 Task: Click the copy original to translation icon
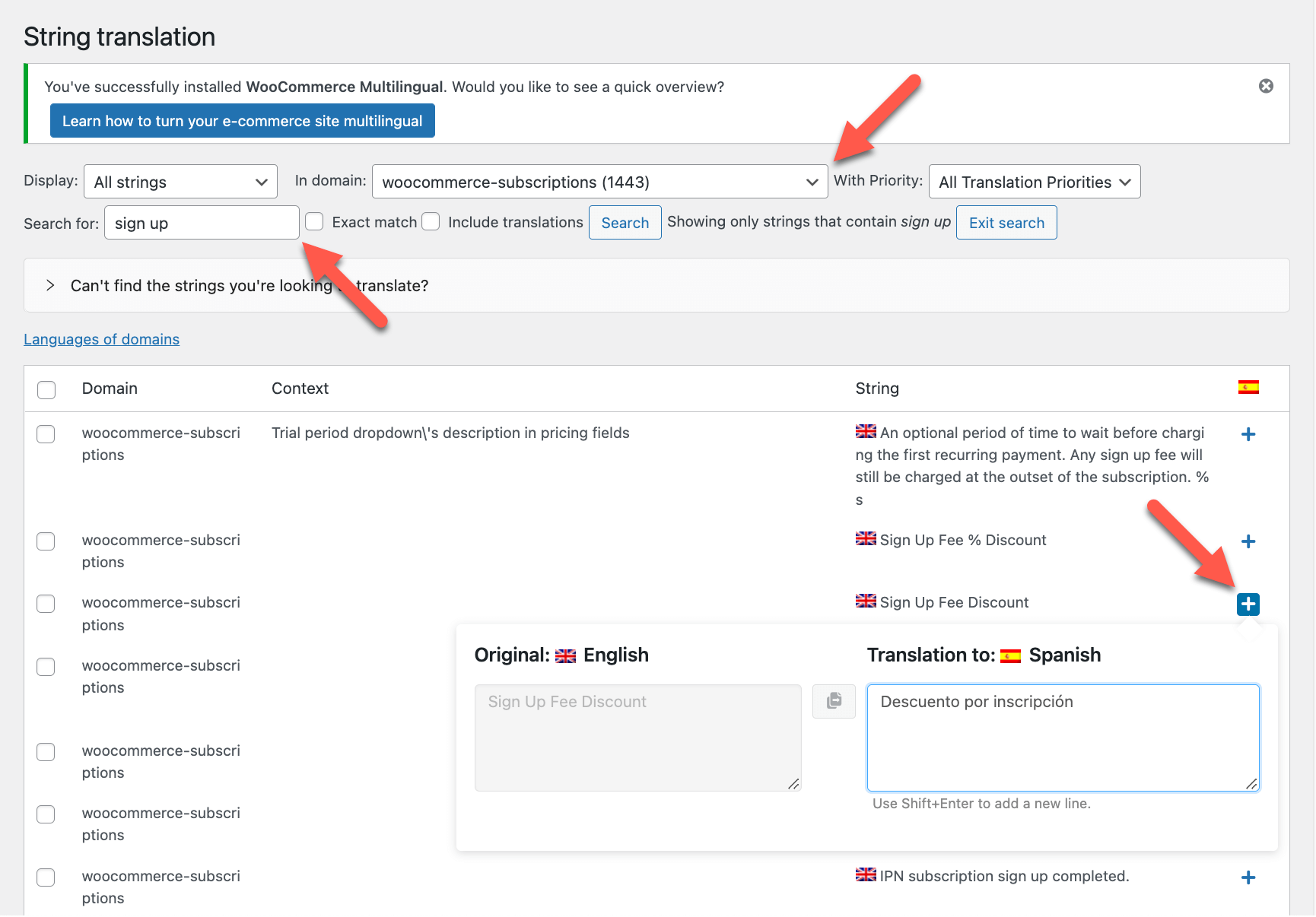834,701
